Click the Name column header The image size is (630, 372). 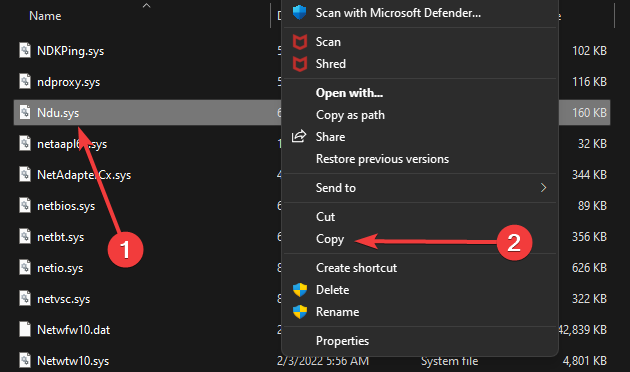click(x=45, y=16)
